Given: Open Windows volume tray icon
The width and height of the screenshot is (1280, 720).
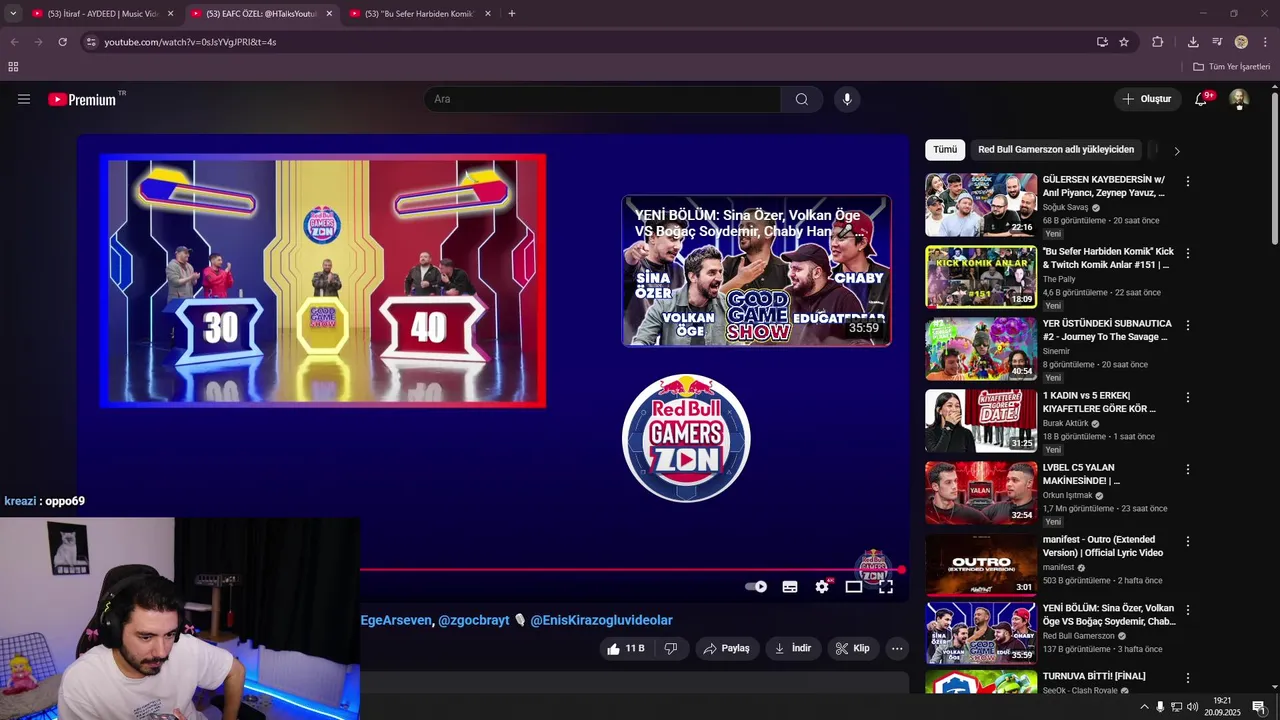Looking at the screenshot, I should 1193,707.
